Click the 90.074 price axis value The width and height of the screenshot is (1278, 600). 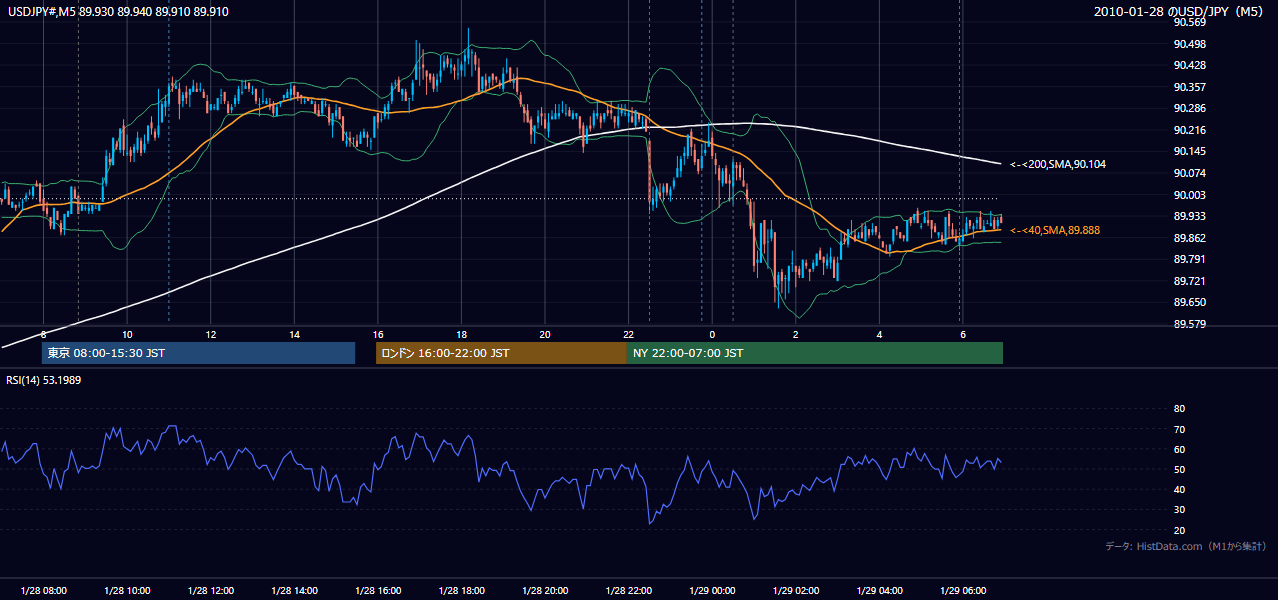(1190, 173)
